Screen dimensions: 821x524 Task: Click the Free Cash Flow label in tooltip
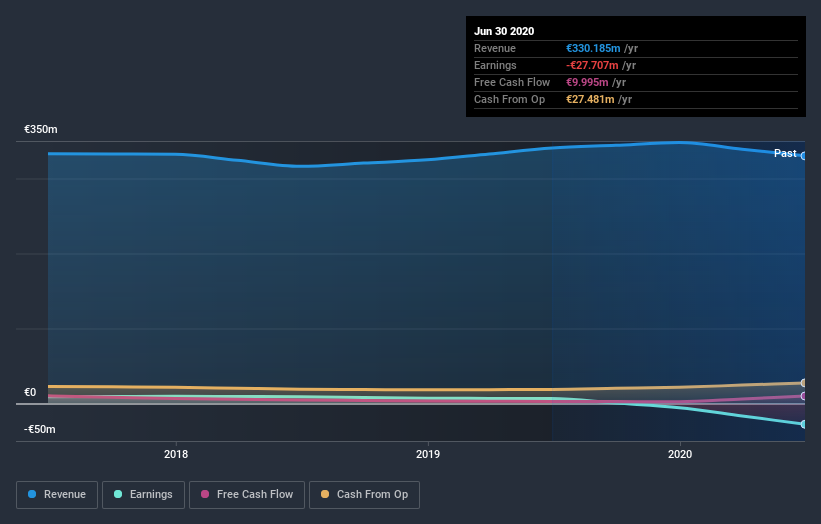(x=512, y=82)
